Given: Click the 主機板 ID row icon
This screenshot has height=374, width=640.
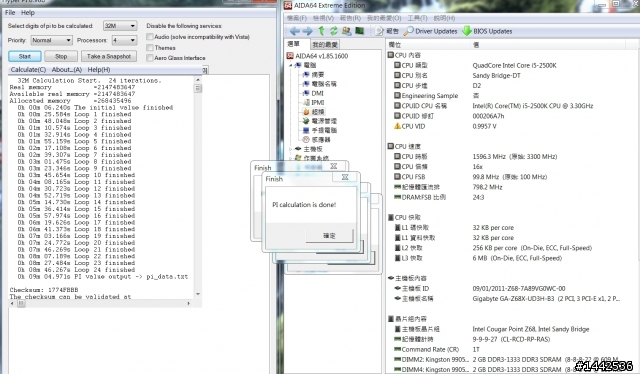Looking at the screenshot, I should pyautogui.click(x=397, y=288).
